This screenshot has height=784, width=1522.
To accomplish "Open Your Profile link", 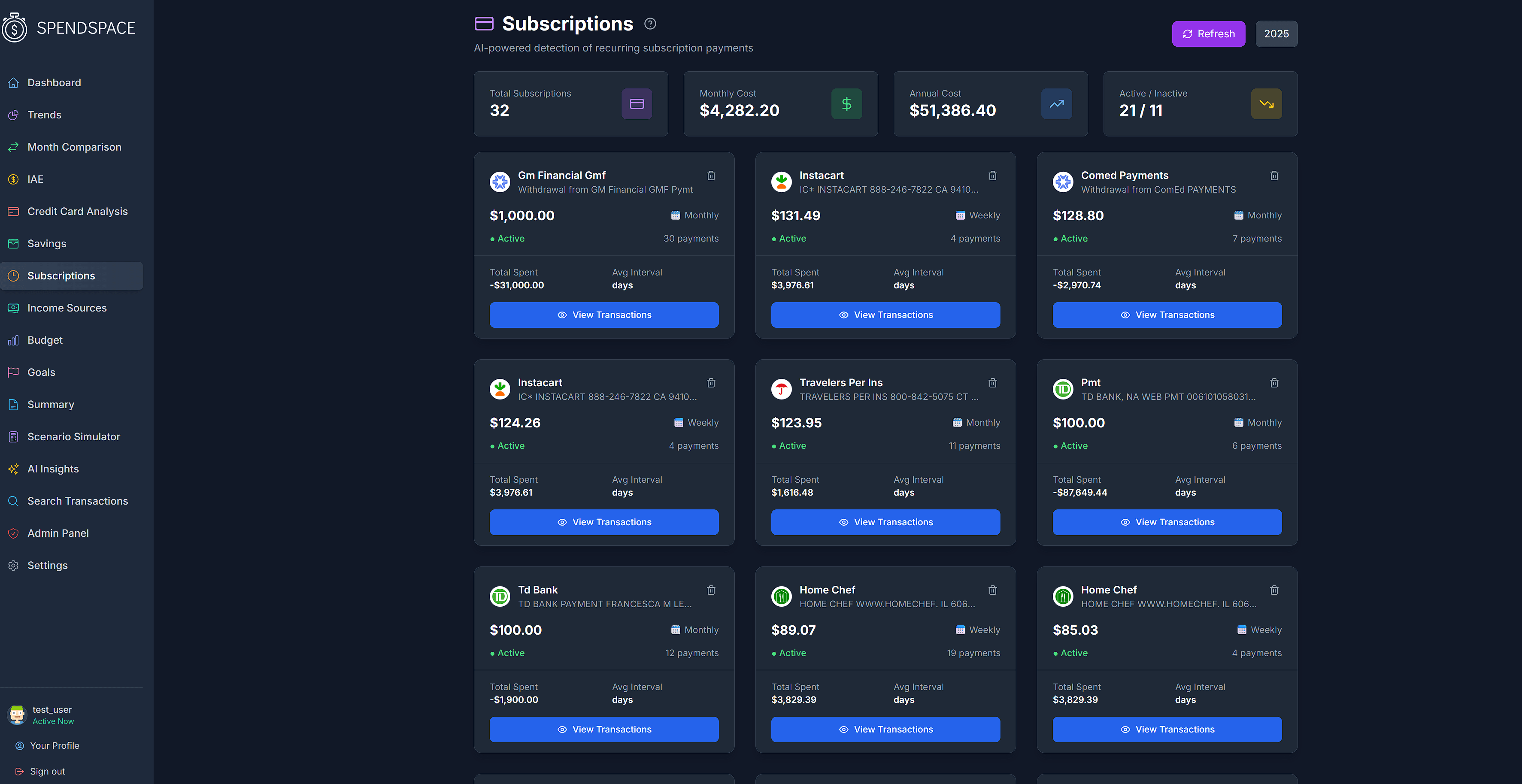I will click(55, 746).
